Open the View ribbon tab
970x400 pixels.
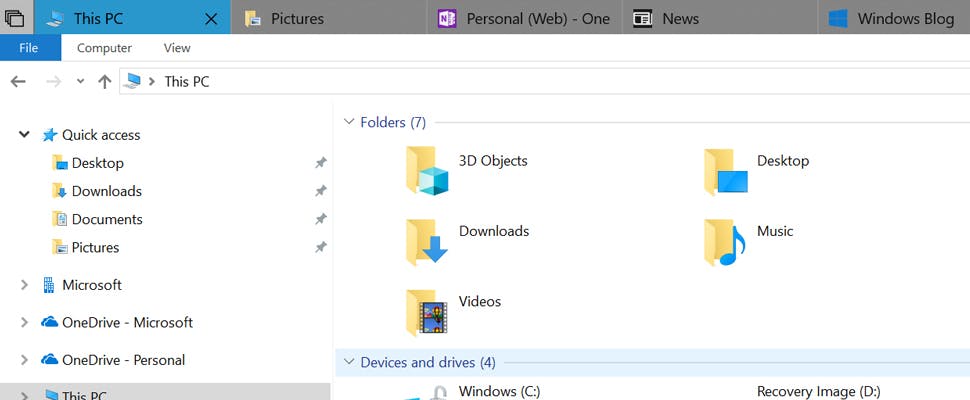pos(177,48)
